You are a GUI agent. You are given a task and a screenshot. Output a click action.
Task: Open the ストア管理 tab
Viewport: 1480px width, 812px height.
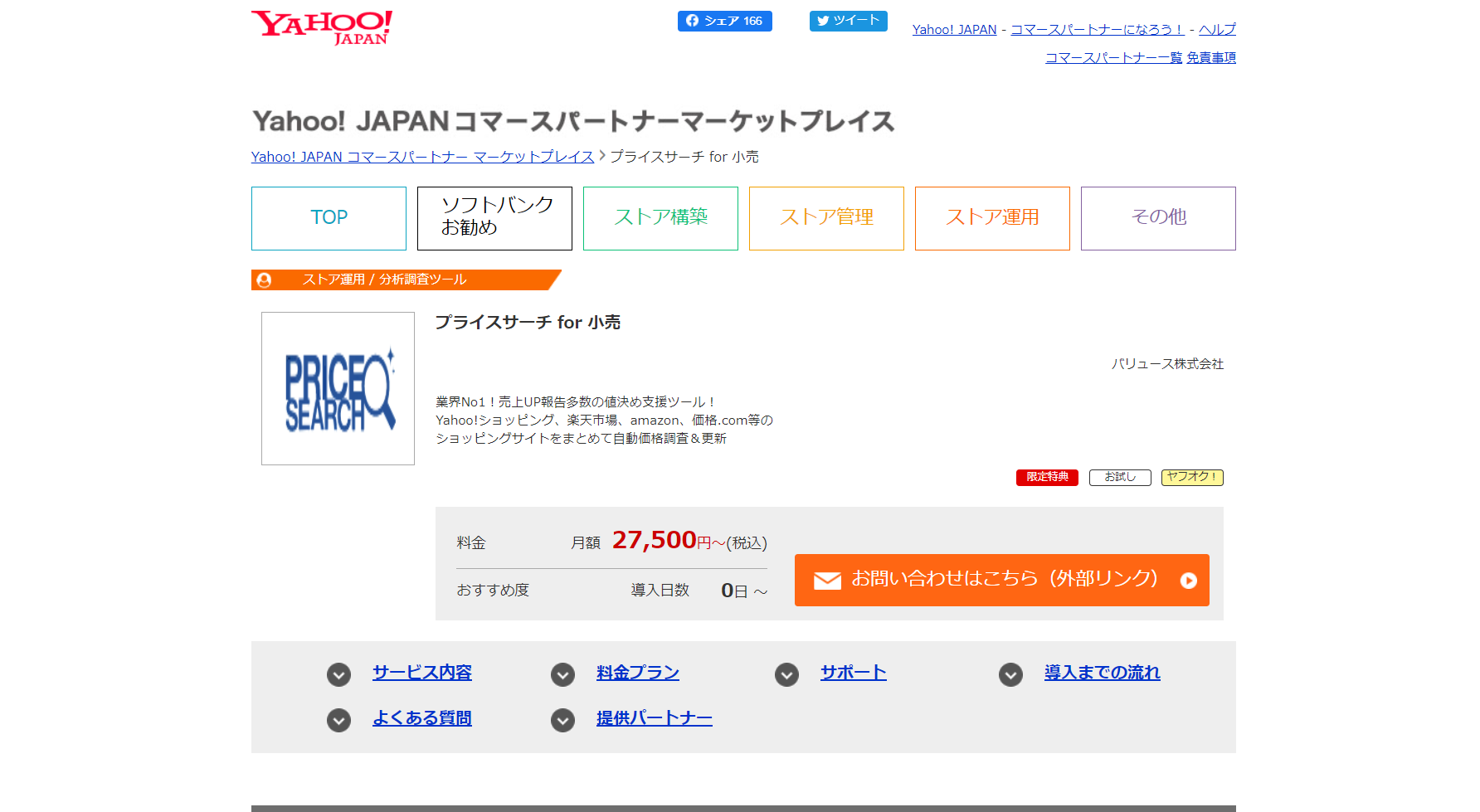826,218
